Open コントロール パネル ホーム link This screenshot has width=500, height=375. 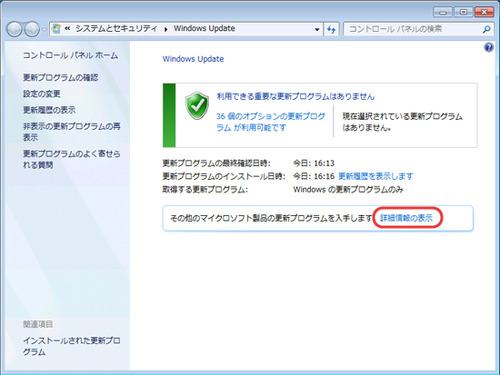click(70, 55)
